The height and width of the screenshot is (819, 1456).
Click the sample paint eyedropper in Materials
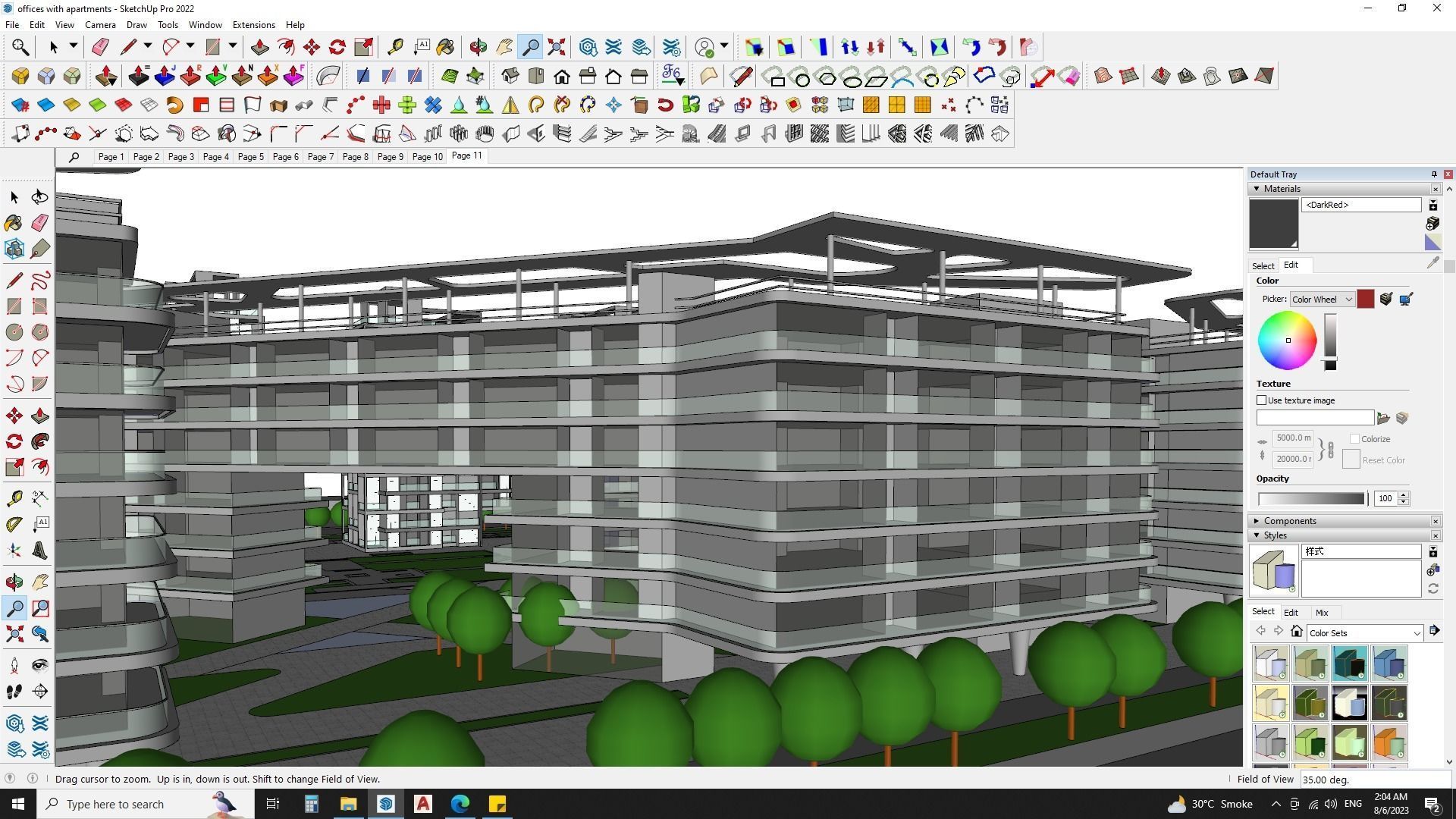(1432, 262)
